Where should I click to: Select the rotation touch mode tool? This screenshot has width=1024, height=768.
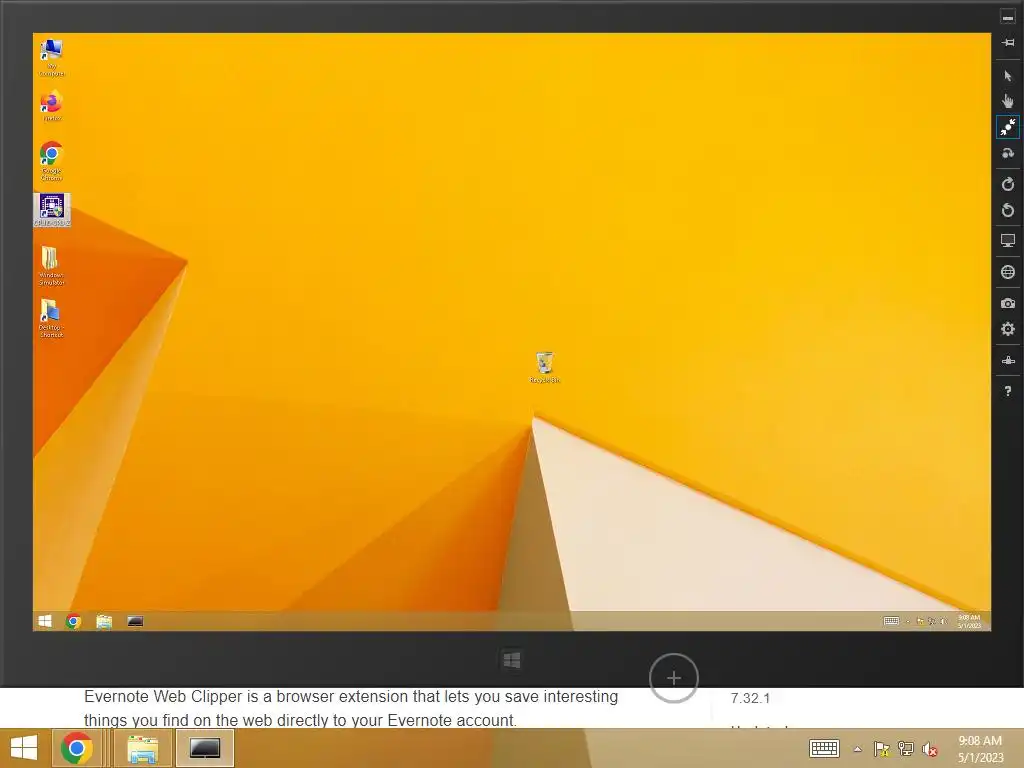coord(1008,153)
